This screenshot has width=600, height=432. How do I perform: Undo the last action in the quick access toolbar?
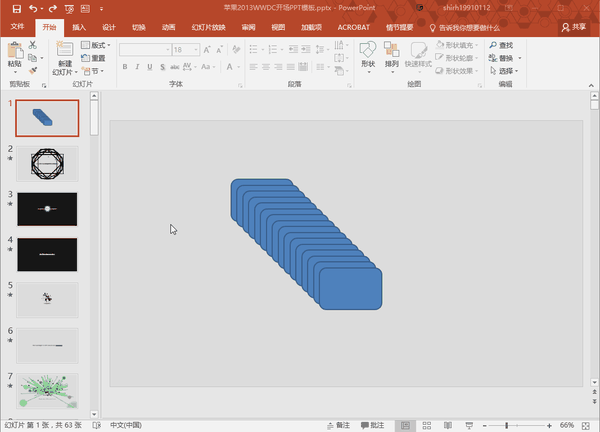[33, 8]
